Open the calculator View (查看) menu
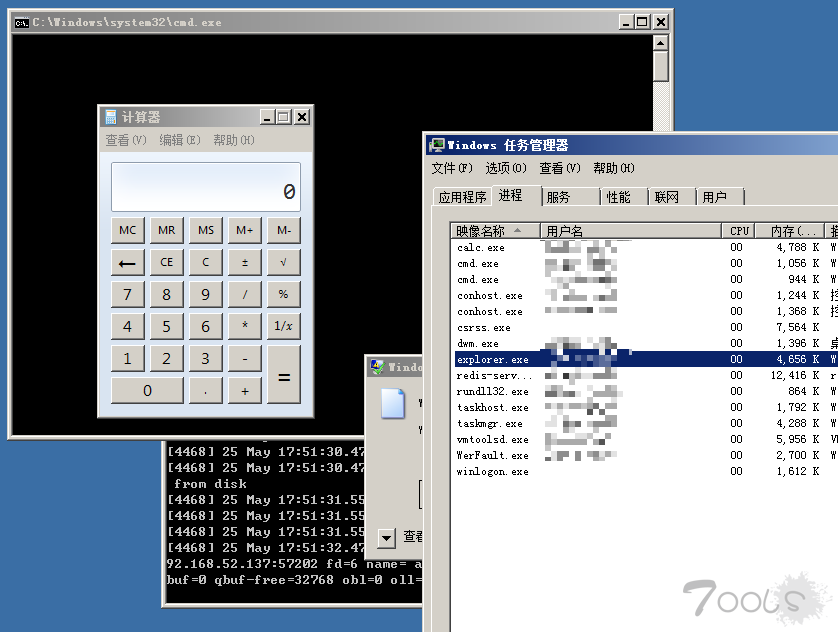This screenshot has height=632, width=838. click(126, 140)
